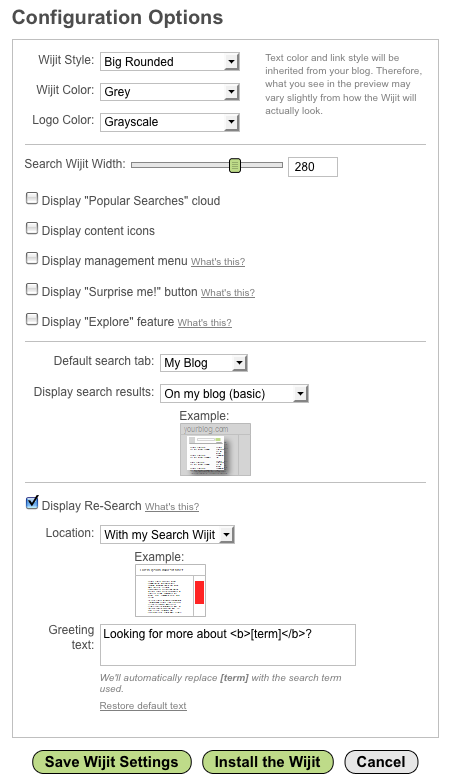The height and width of the screenshot is (782, 452).
Task: Tick Display management menu checkbox
Action: click(32, 258)
